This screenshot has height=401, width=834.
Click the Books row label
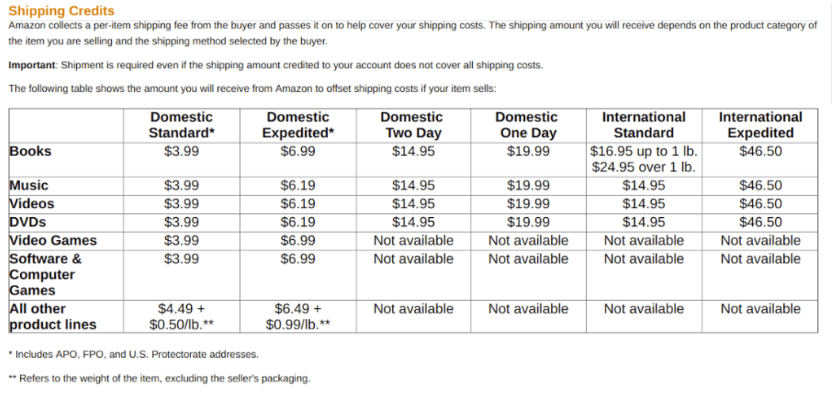tap(30, 152)
